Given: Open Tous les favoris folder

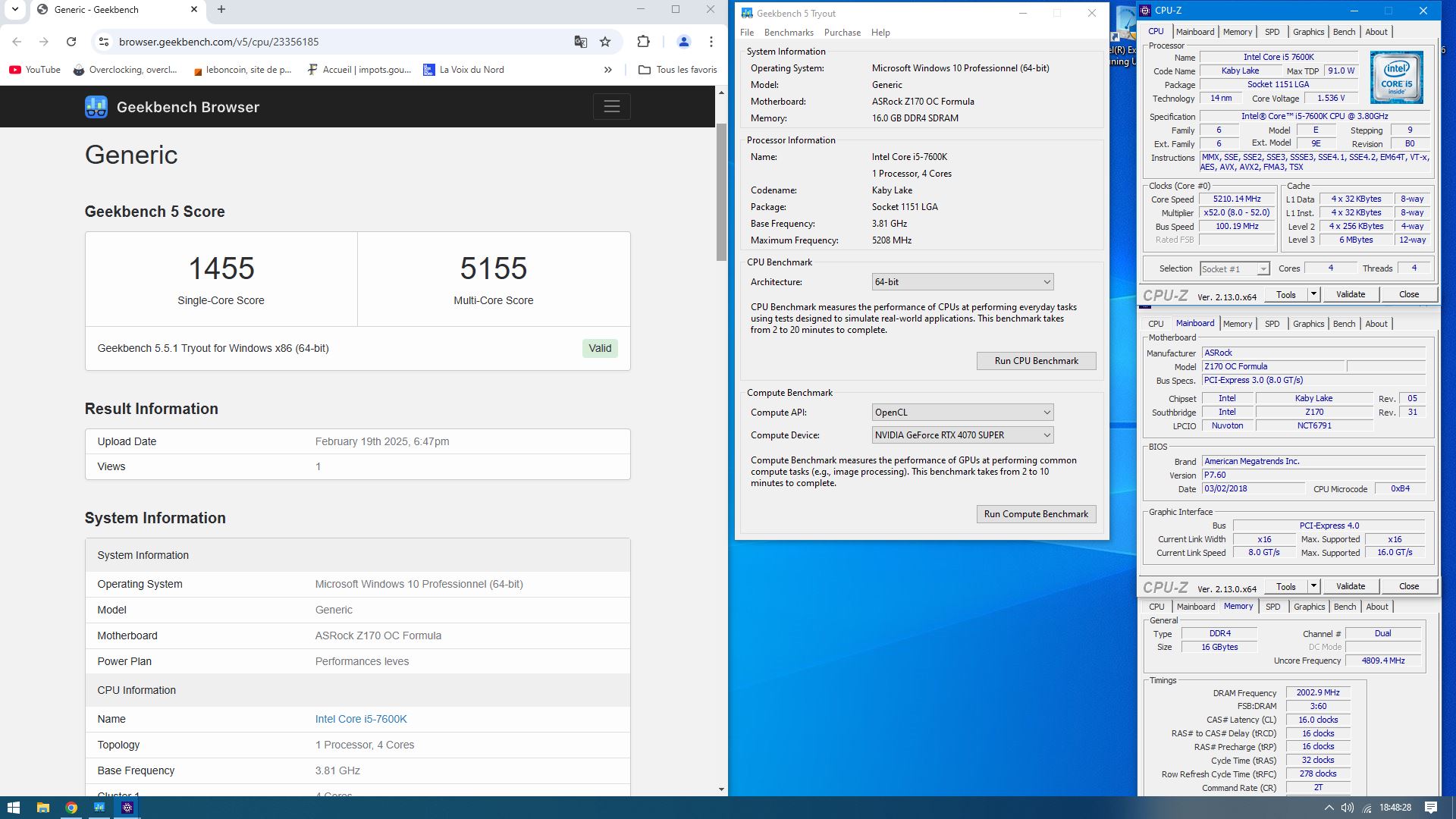Looking at the screenshot, I should [x=677, y=70].
